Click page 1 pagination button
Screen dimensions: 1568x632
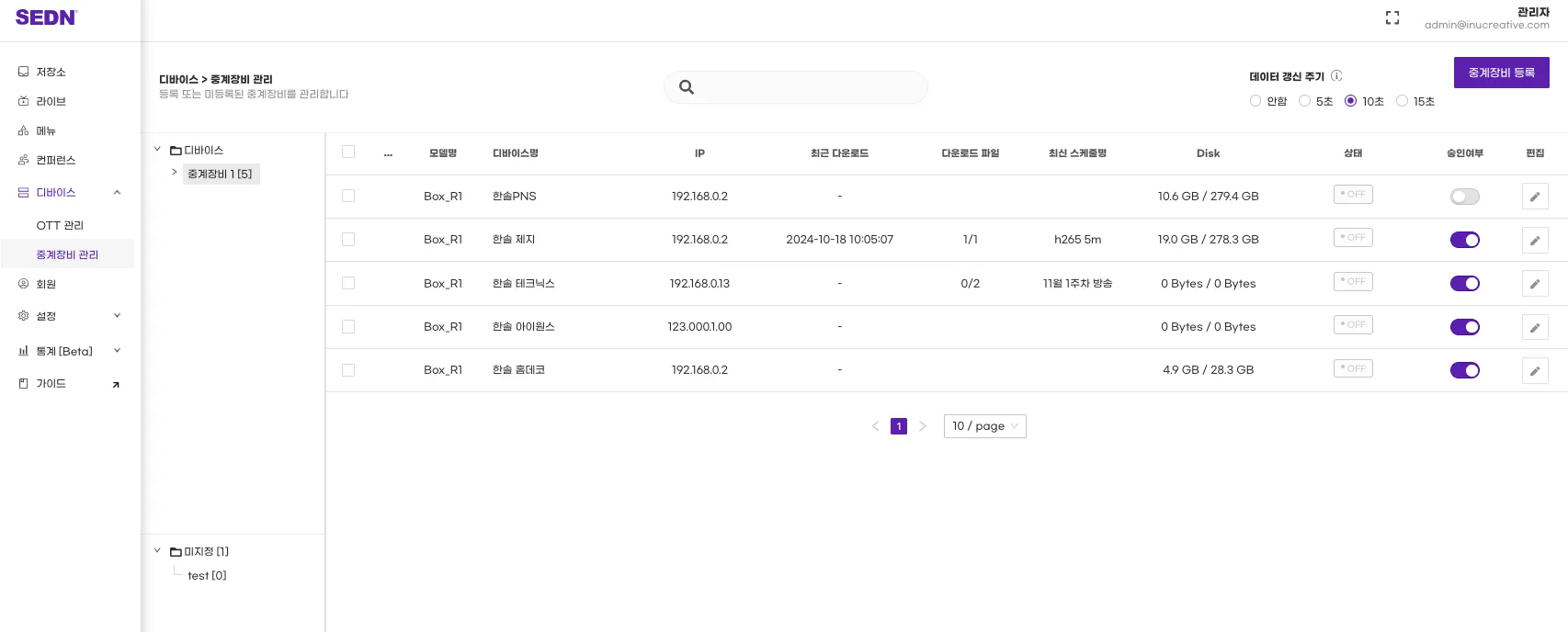[899, 426]
